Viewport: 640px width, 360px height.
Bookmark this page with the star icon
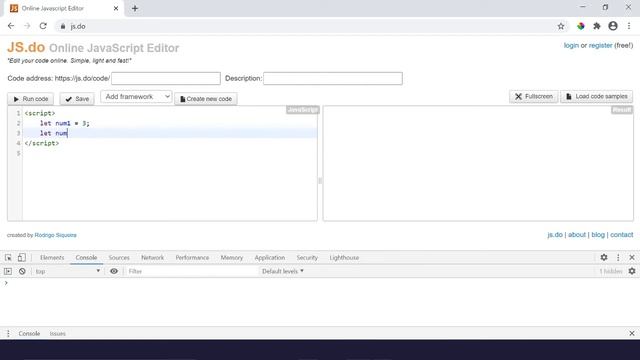pyautogui.click(x=561, y=26)
